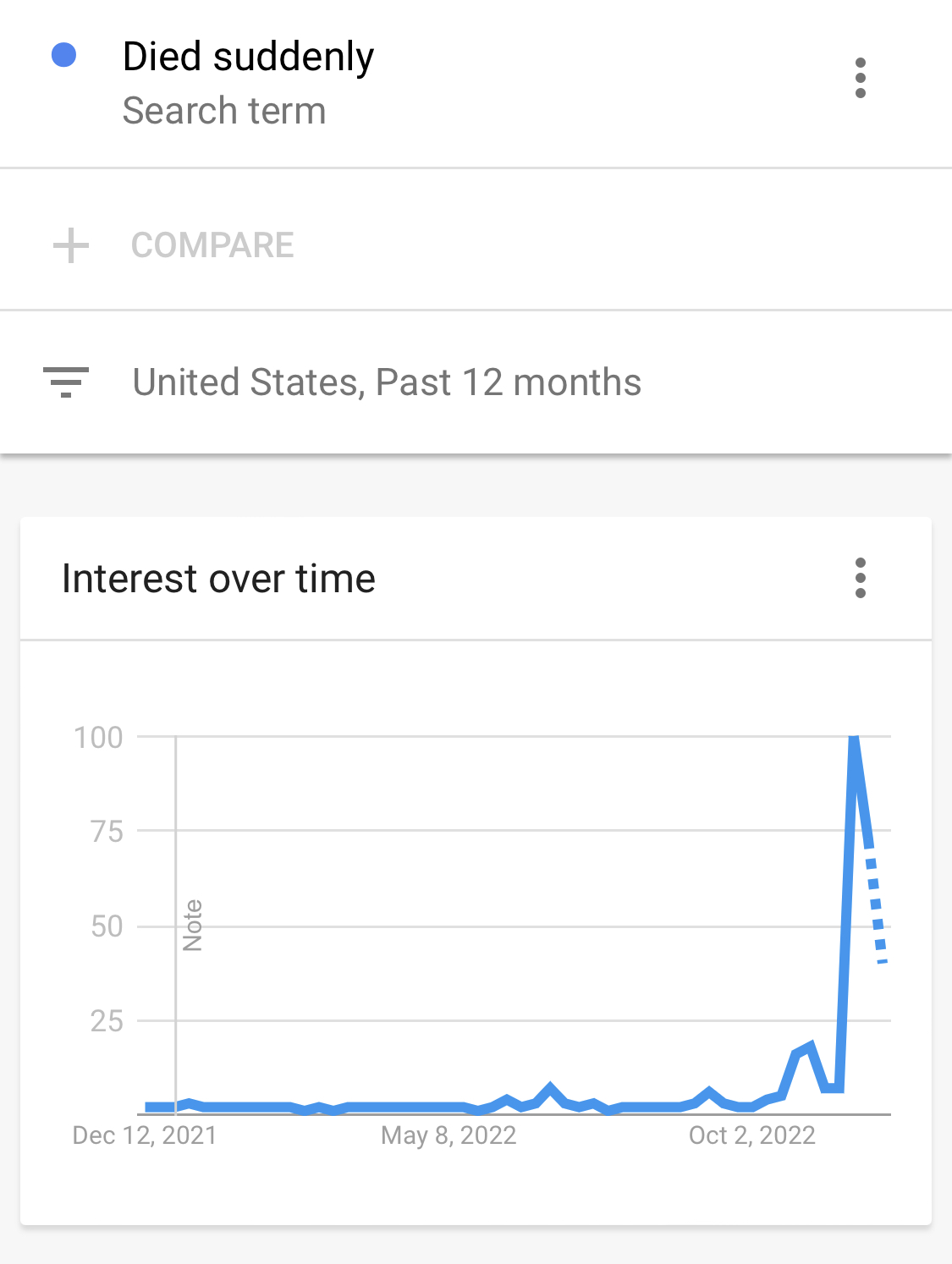Click the 50 value gridline label
Screen dimensions: 952x1264
pos(107,926)
